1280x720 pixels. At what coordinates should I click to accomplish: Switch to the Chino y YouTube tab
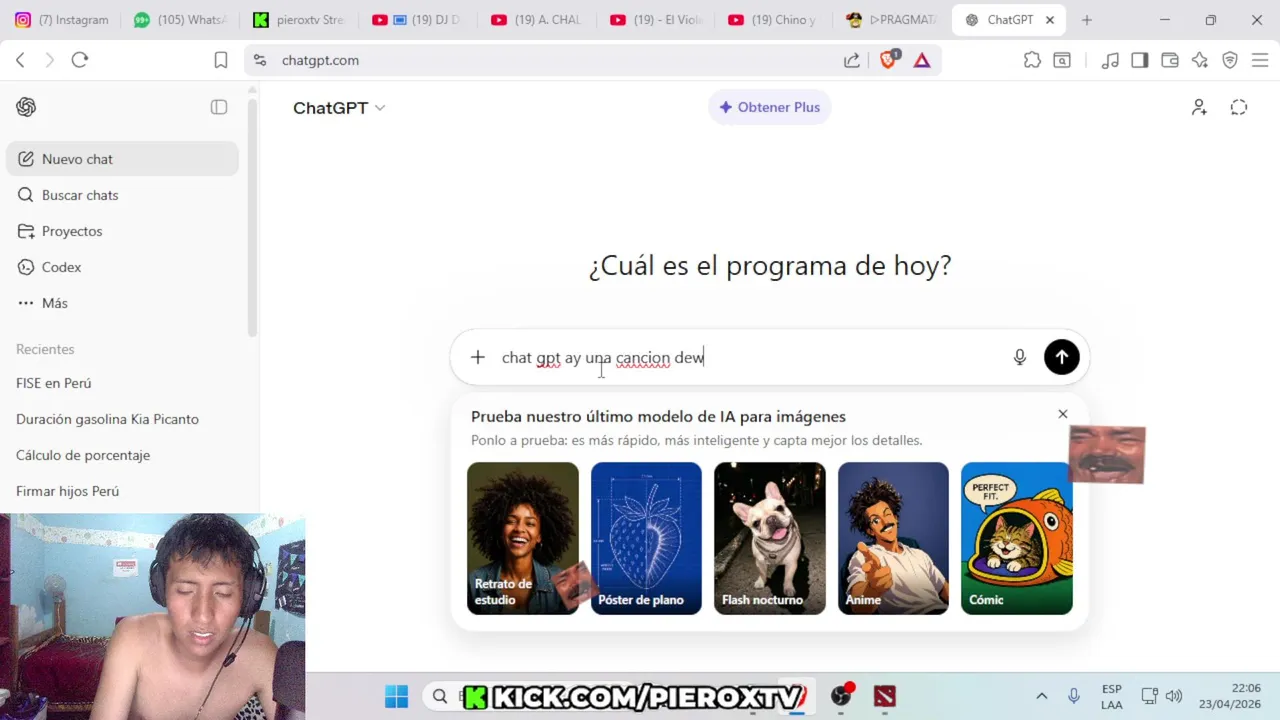775,20
